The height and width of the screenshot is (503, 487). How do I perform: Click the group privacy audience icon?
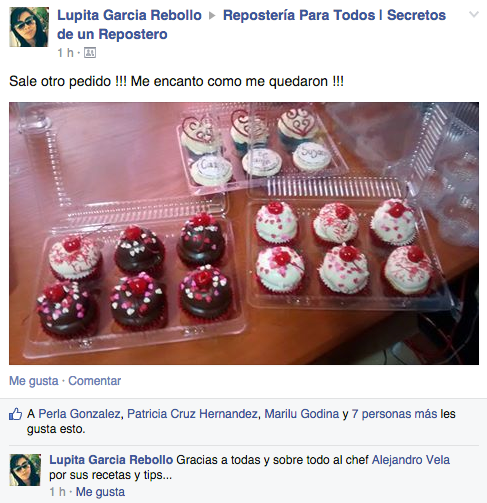pyautogui.click(x=90, y=53)
